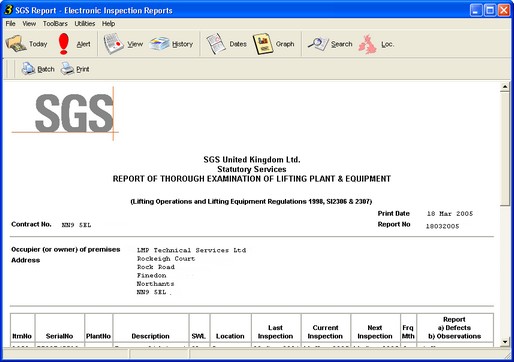514x362 pixels.
Task: Click the View newspaper icon
Action: click(113, 44)
